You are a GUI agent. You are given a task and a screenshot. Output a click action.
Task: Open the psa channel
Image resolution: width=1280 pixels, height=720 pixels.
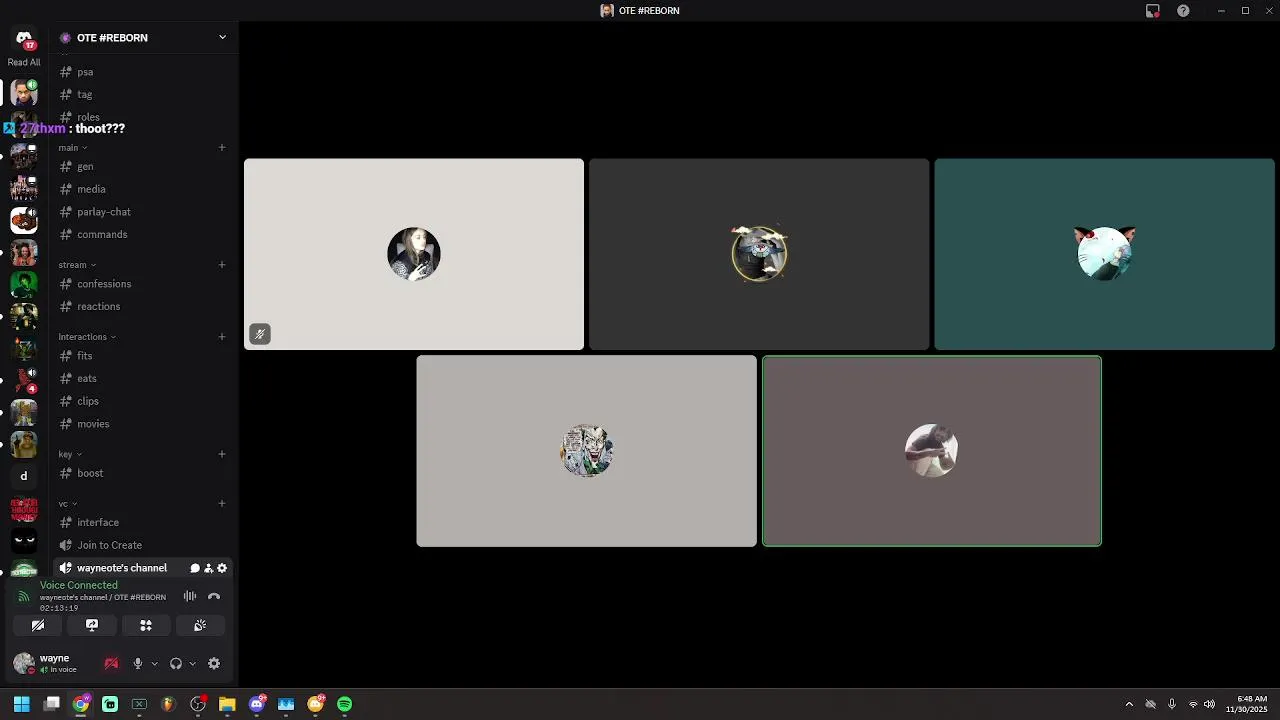(144, 72)
